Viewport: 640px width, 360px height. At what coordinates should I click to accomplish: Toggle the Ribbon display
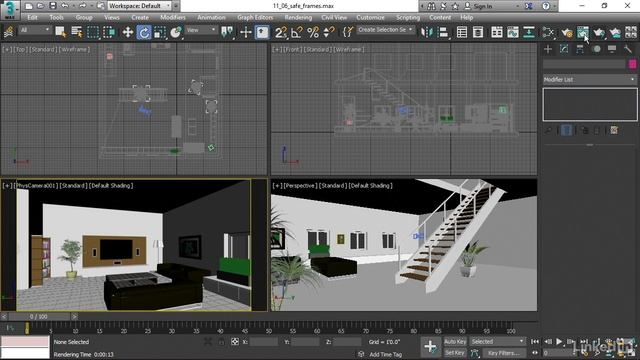(497, 32)
